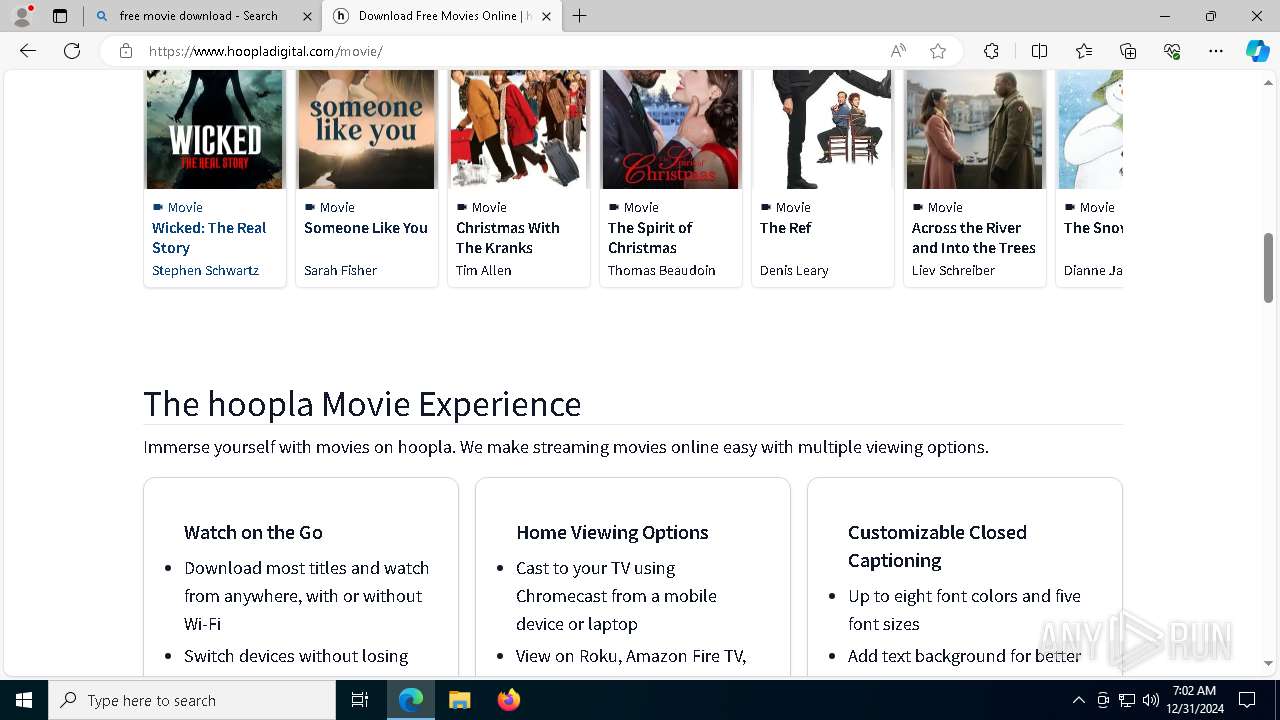Viewport: 1280px width, 720px height.
Task: Open volume control in tray
Action: [1151, 700]
